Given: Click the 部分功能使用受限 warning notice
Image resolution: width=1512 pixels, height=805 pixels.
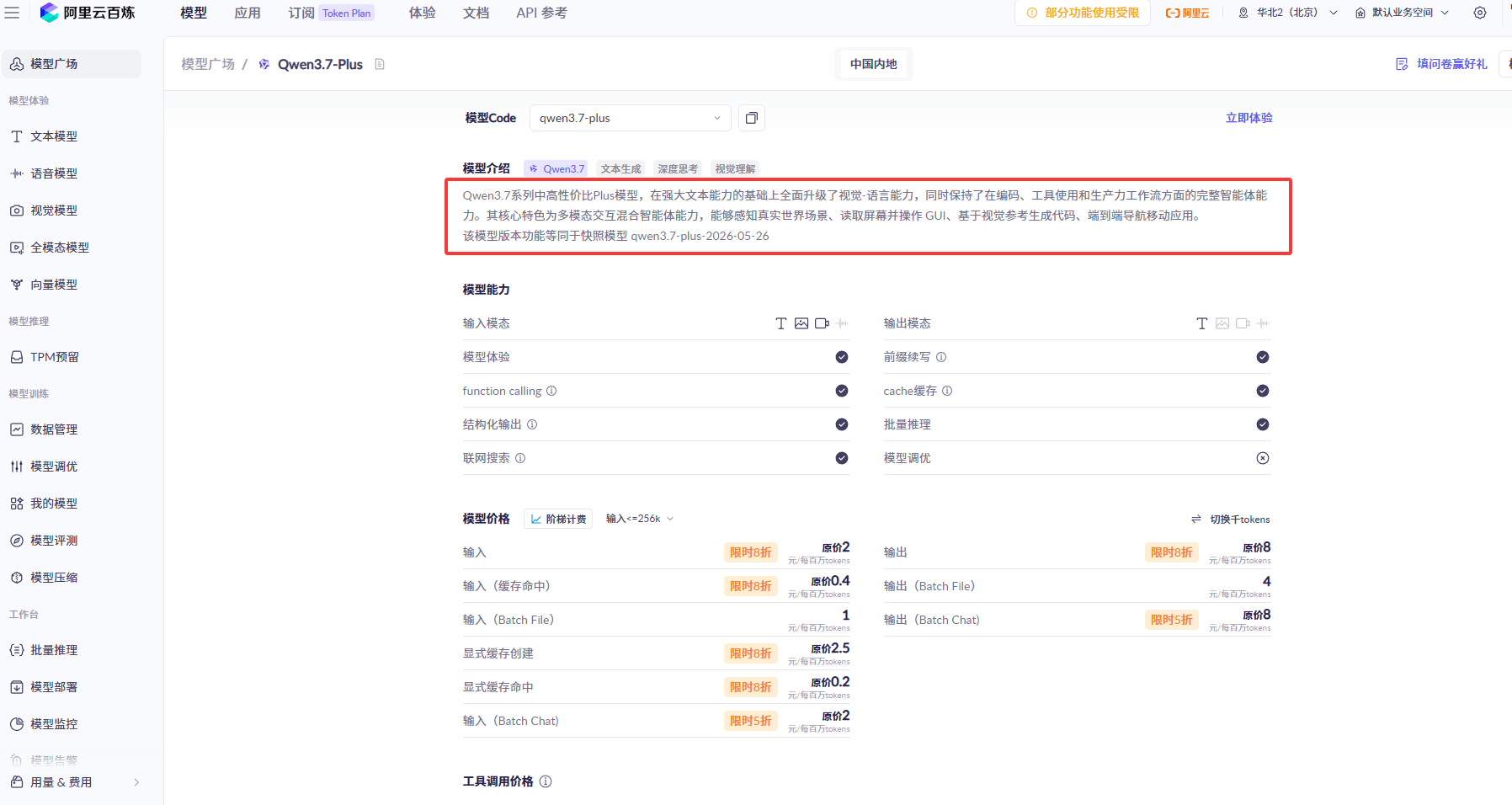Looking at the screenshot, I should tap(1083, 13).
